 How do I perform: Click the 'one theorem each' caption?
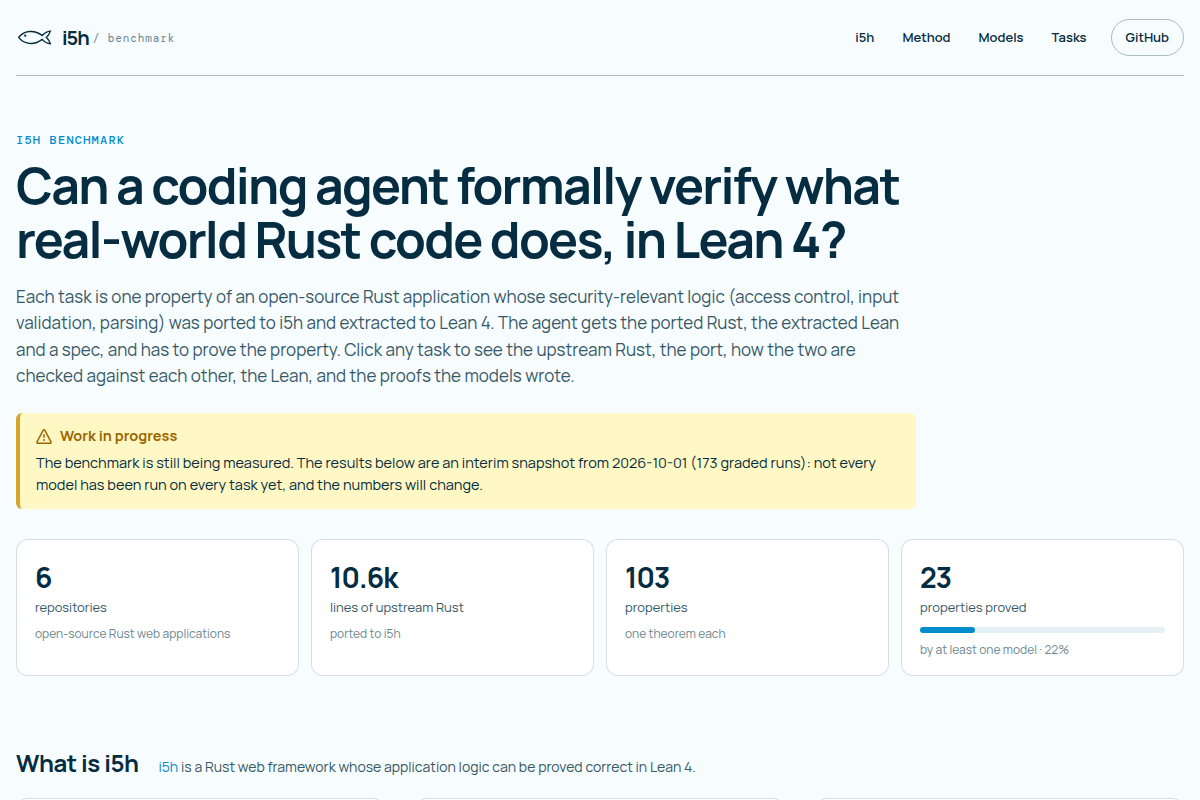coord(675,634)
